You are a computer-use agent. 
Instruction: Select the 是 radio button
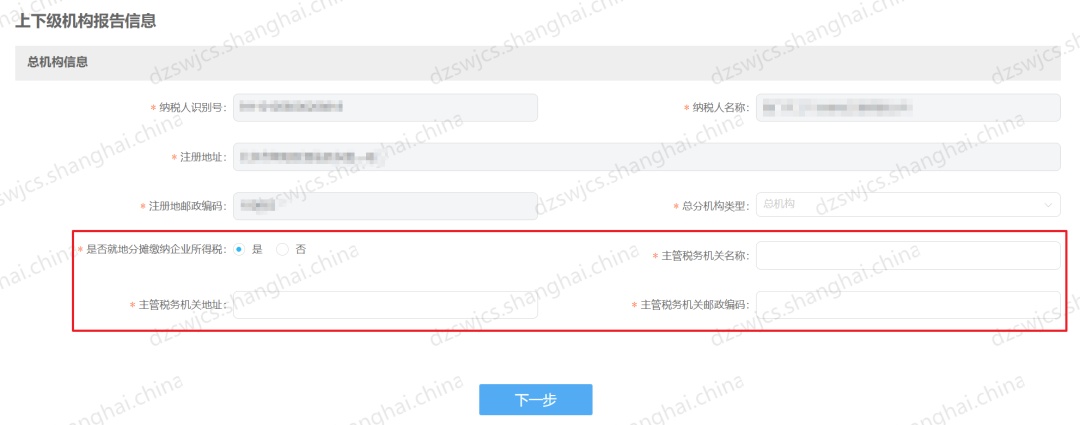[239, 250]
